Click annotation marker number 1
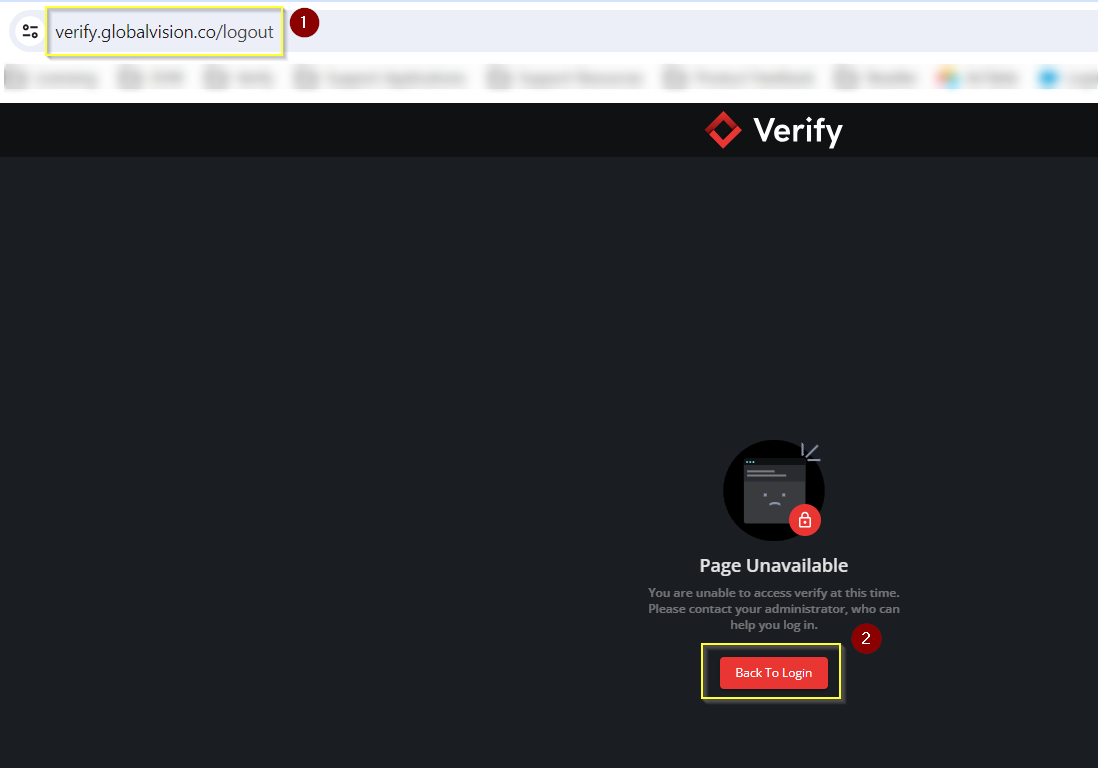This screenshot has height=768, width=1098. point(304,22)
